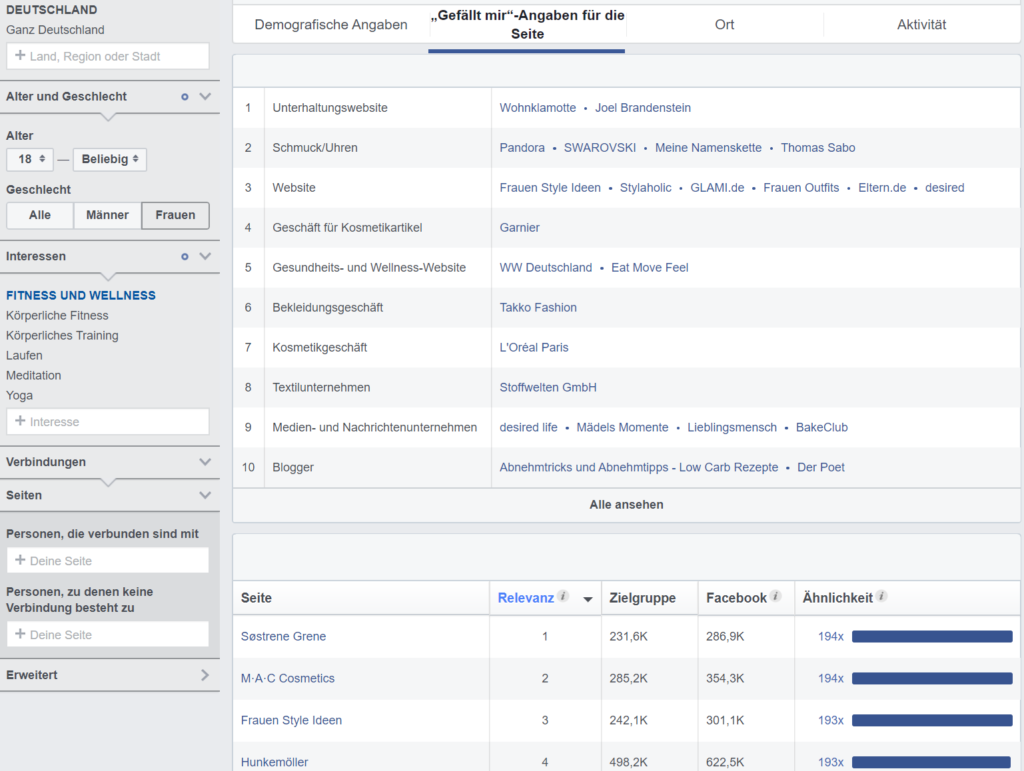Open the GLAMI.de link

tap(717, 188)
